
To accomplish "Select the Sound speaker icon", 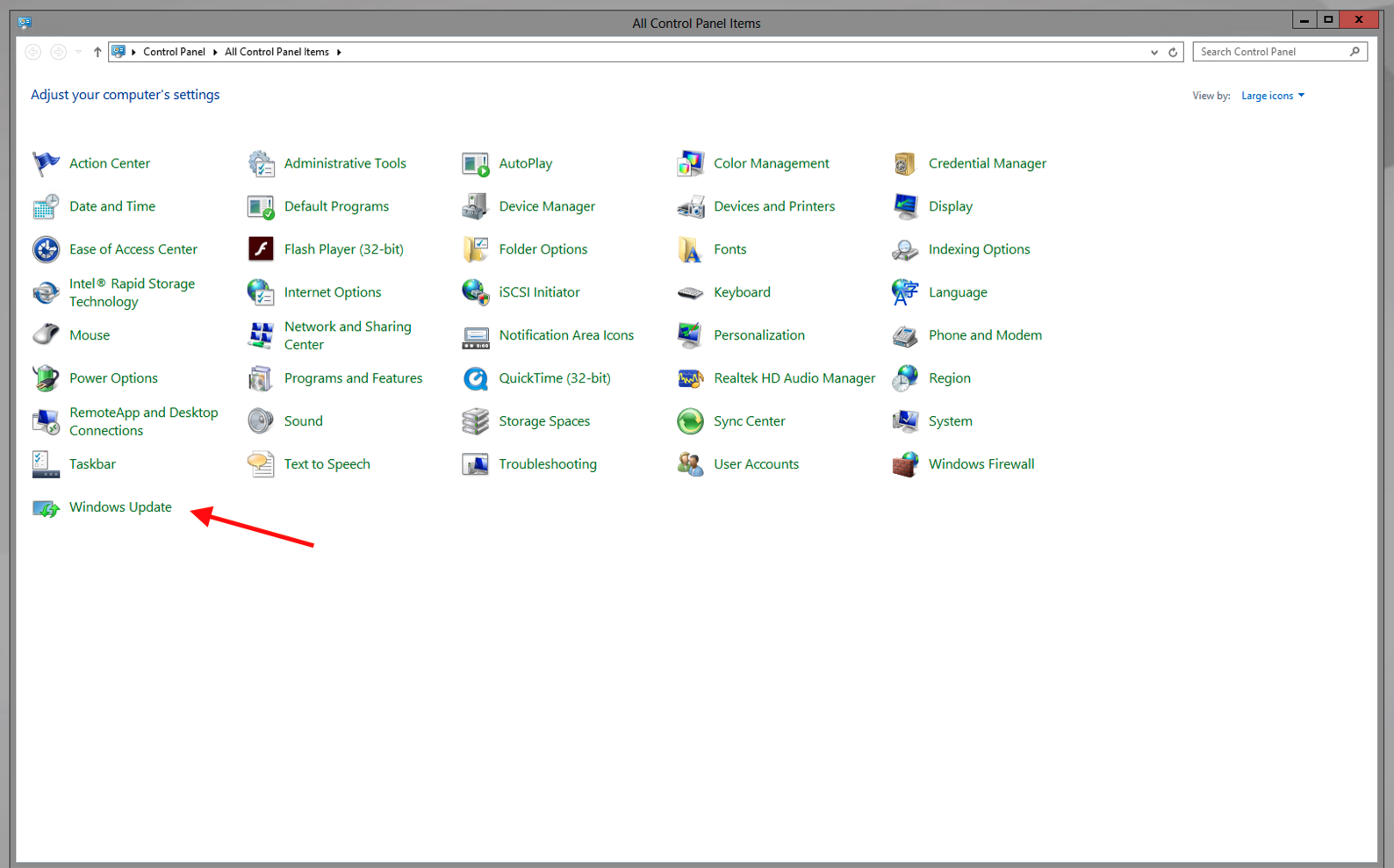I will (x=261, y=421).
